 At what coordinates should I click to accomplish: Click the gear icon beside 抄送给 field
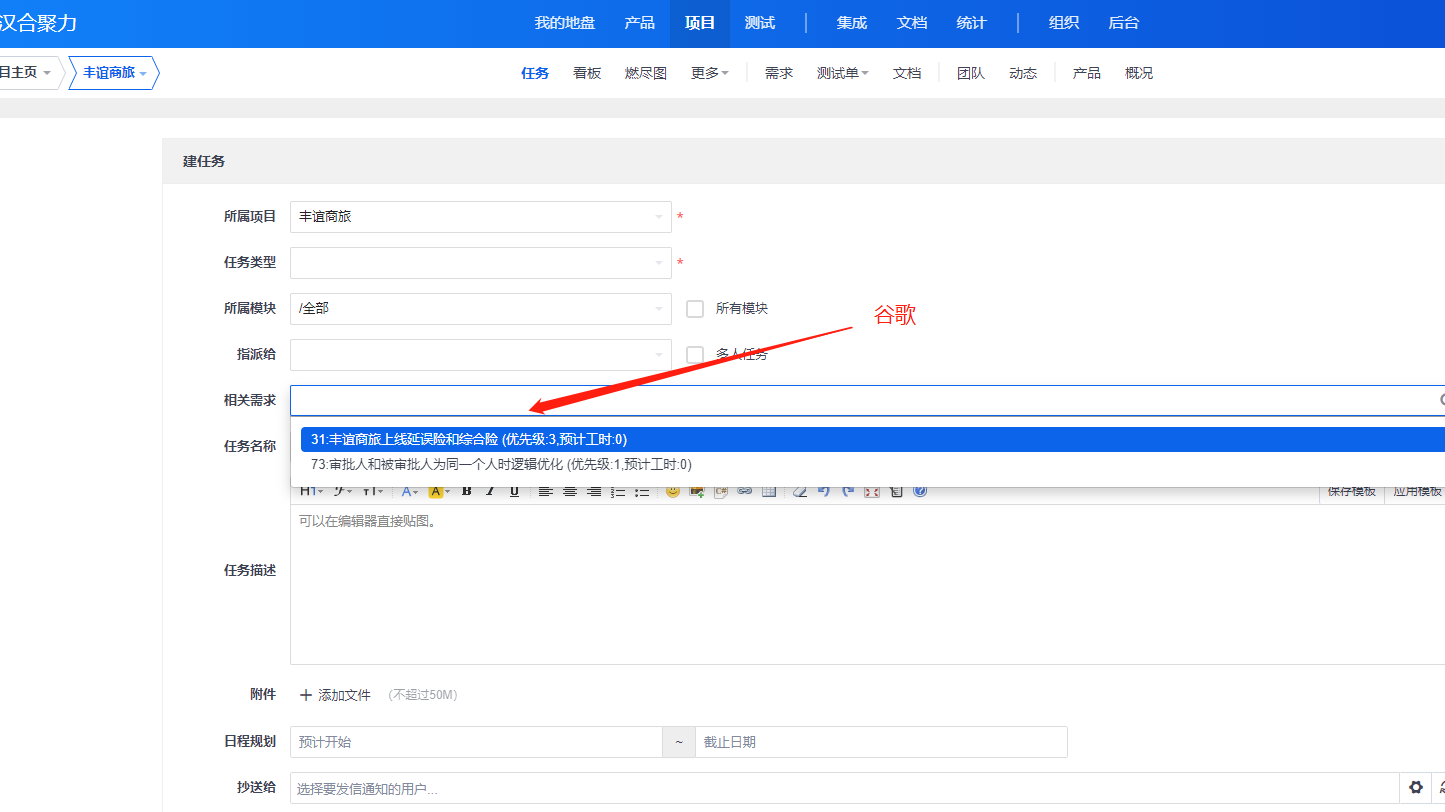click(x=1416, y=787)
